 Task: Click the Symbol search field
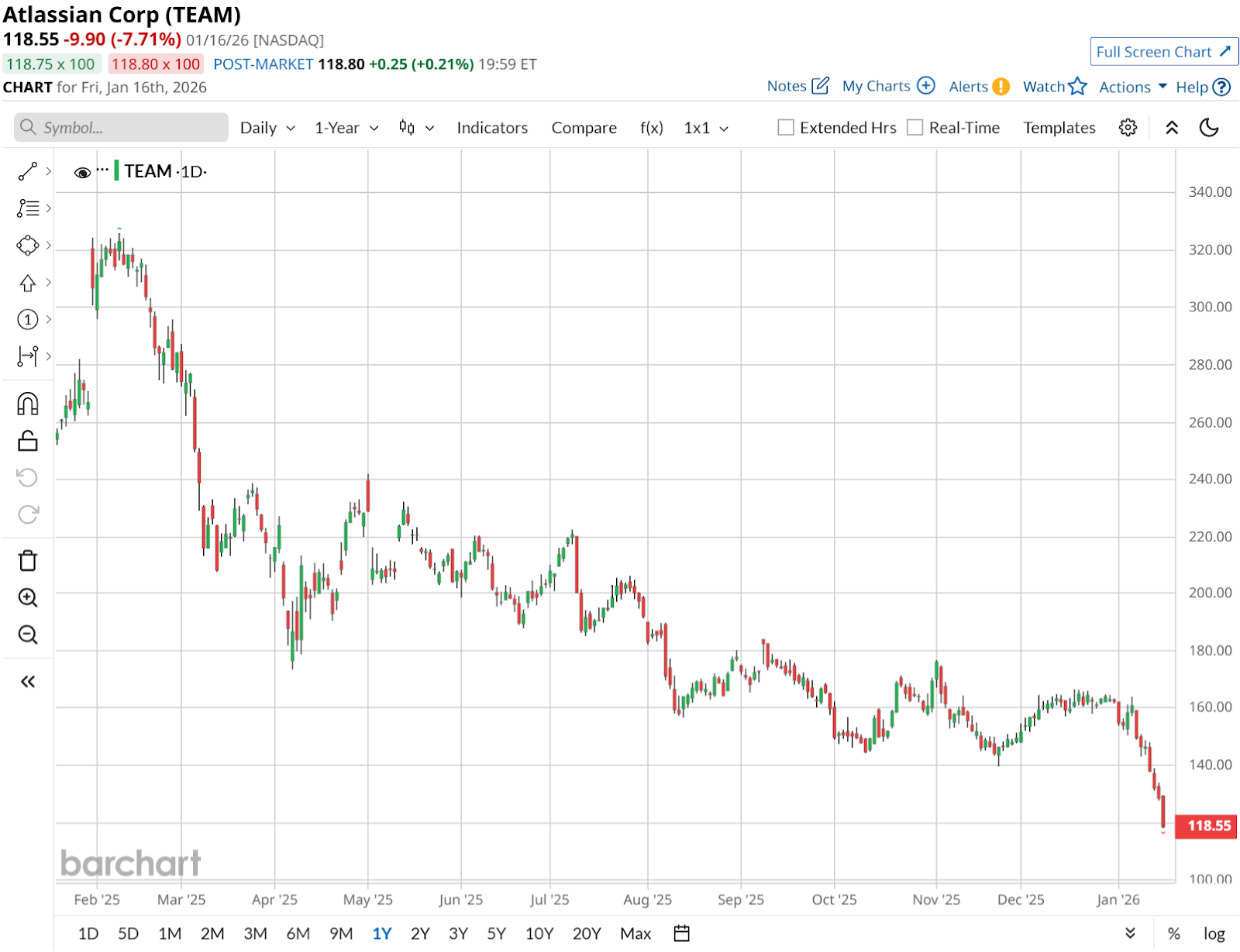(x=121, y=128)
